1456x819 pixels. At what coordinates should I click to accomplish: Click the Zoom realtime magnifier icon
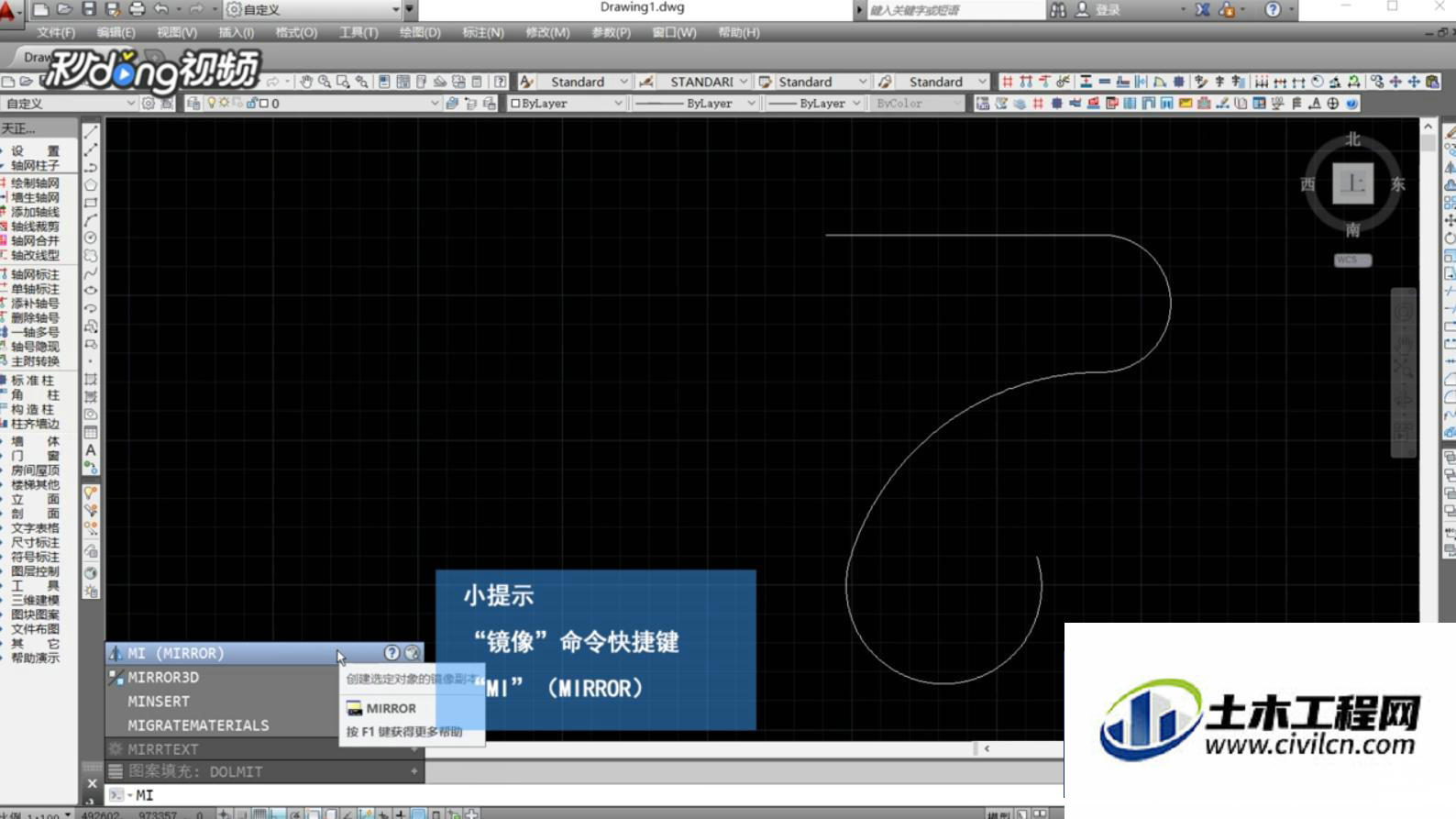click(325, 82)
